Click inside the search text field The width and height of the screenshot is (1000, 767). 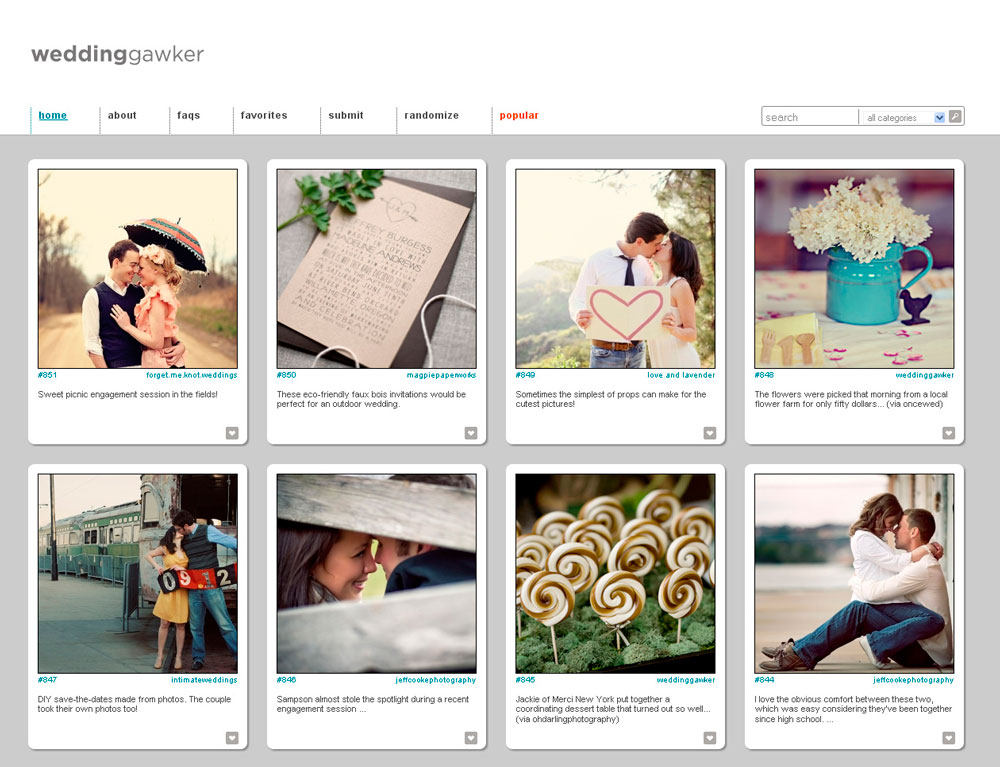click(x=809, y=117)
